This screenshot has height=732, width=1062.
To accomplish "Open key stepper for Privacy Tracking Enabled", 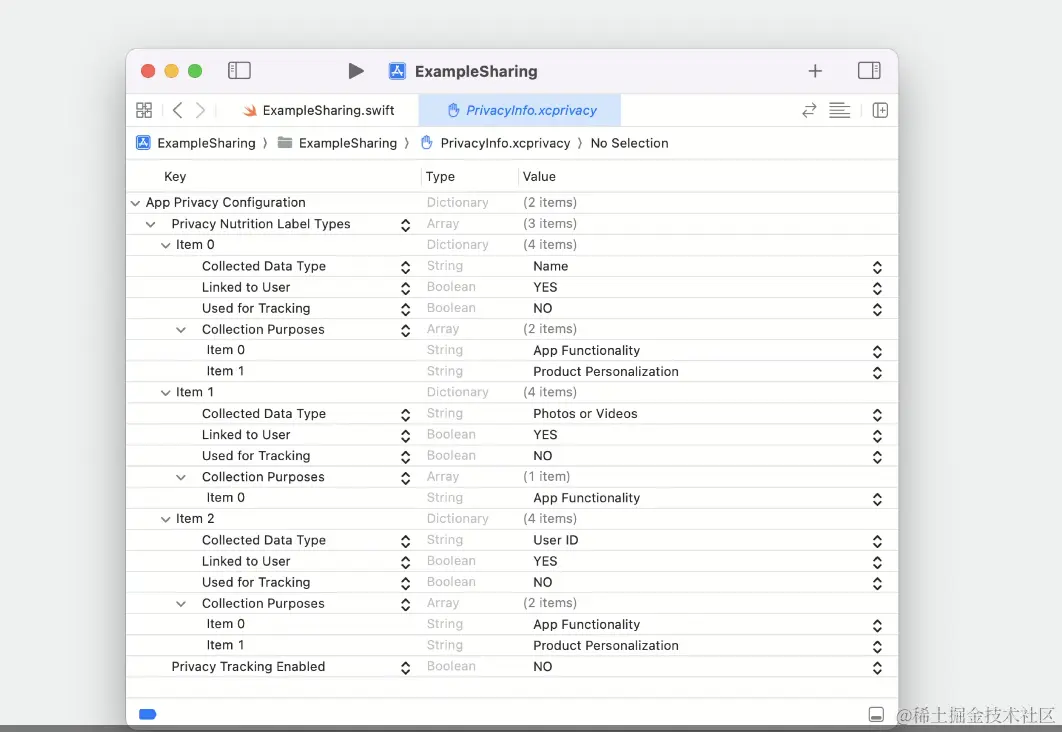I will click(405, 668).
